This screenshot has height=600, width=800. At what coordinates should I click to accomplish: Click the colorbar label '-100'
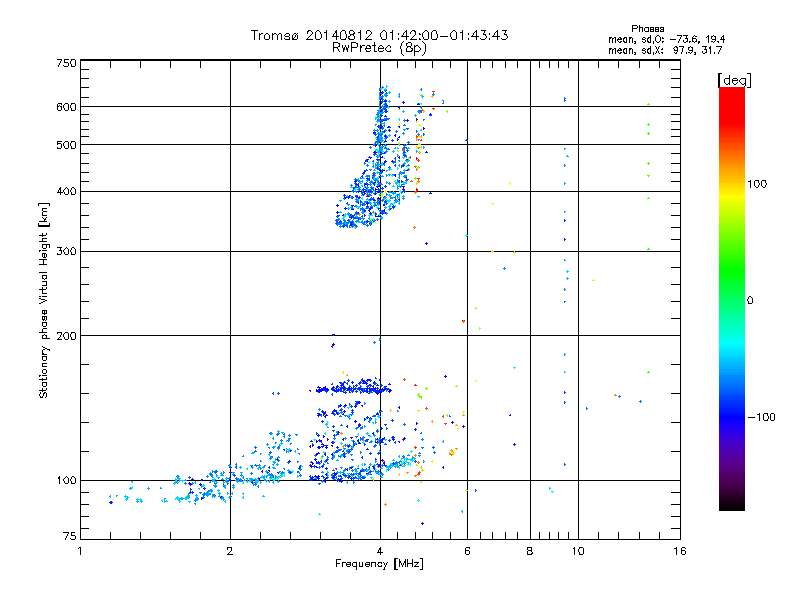point(761,417)
